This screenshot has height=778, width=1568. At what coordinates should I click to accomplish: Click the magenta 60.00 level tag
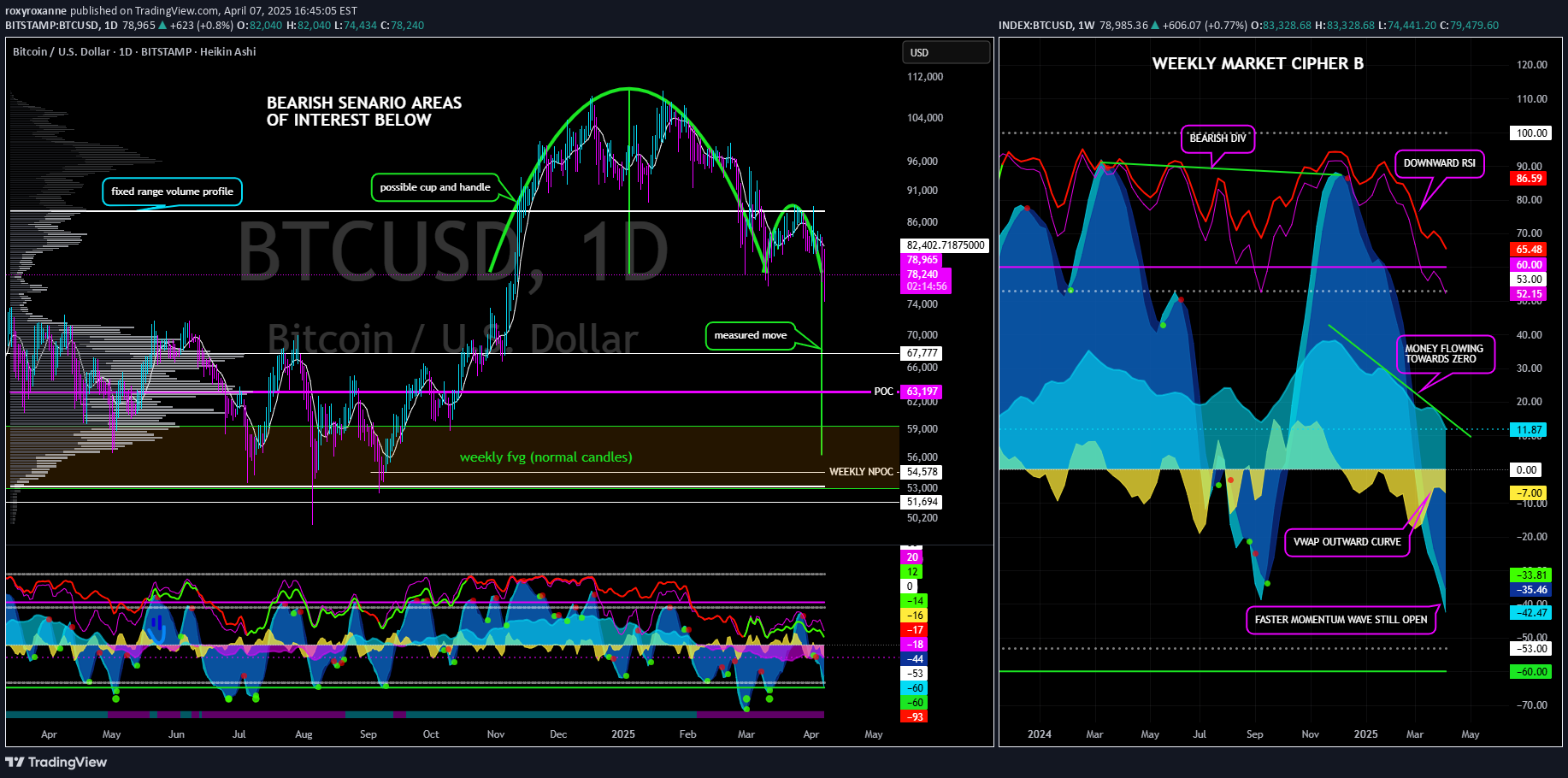point(1530,265)
